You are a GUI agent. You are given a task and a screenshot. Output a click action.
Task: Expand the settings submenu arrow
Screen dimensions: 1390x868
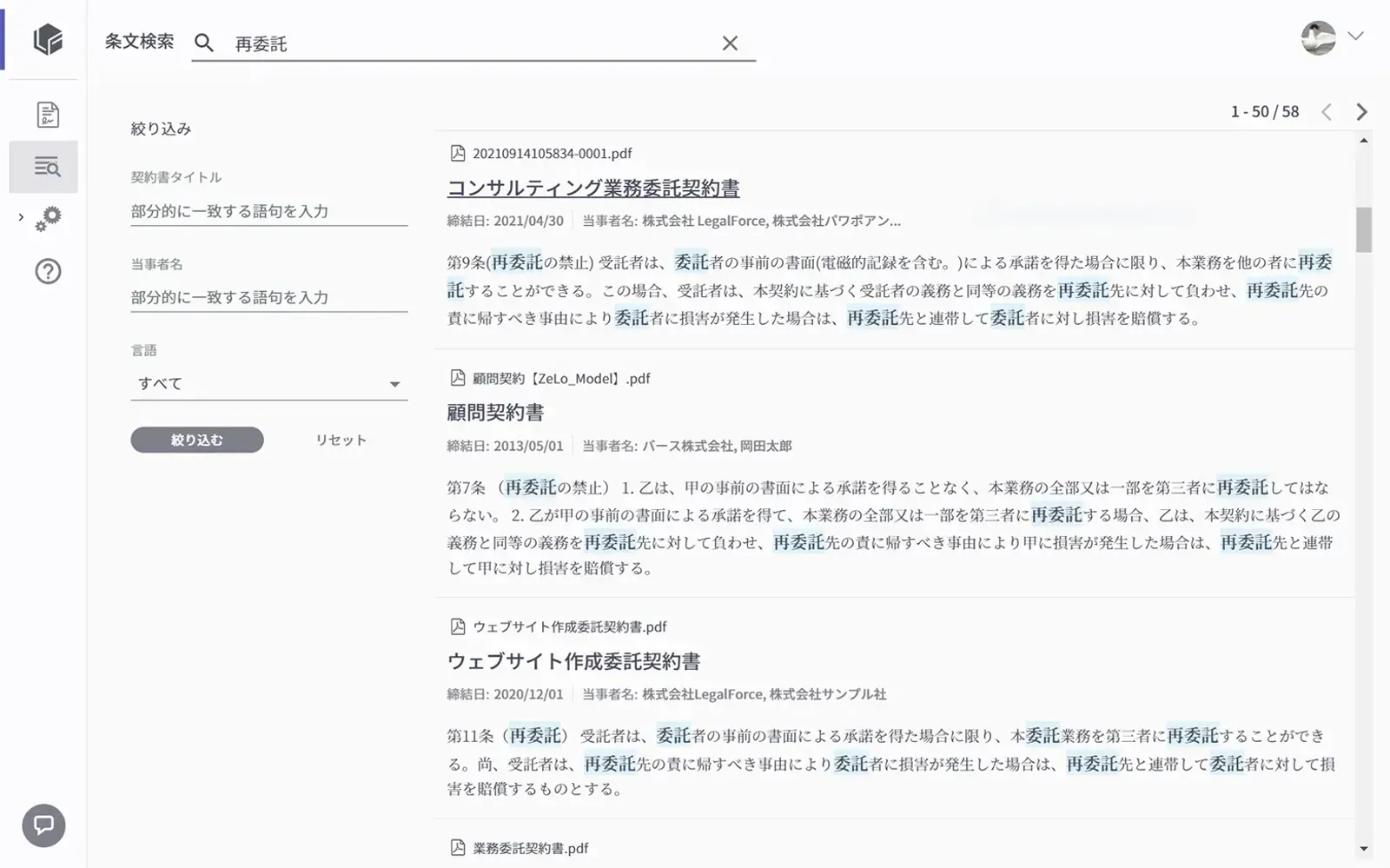click(x=21, y=217)
